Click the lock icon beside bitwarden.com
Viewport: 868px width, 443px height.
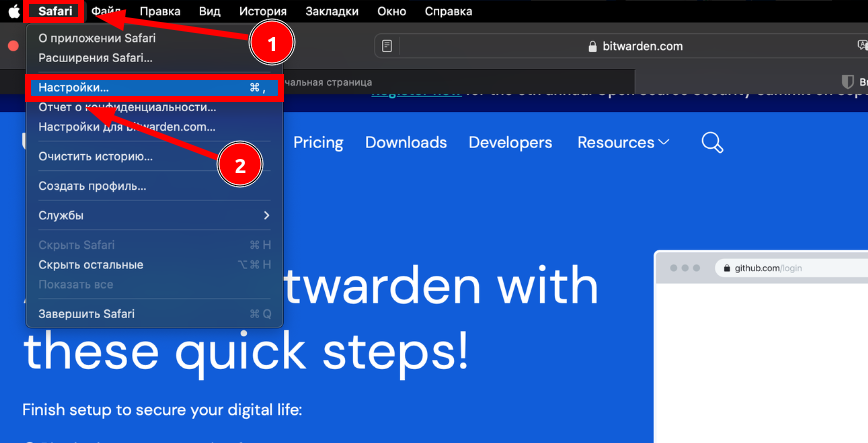593,46
